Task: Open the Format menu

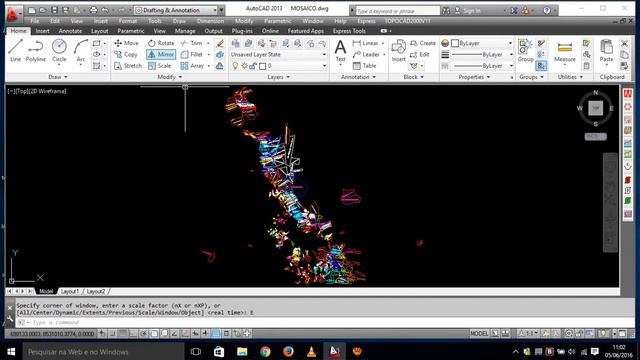Action: click(x=128, y=21)
